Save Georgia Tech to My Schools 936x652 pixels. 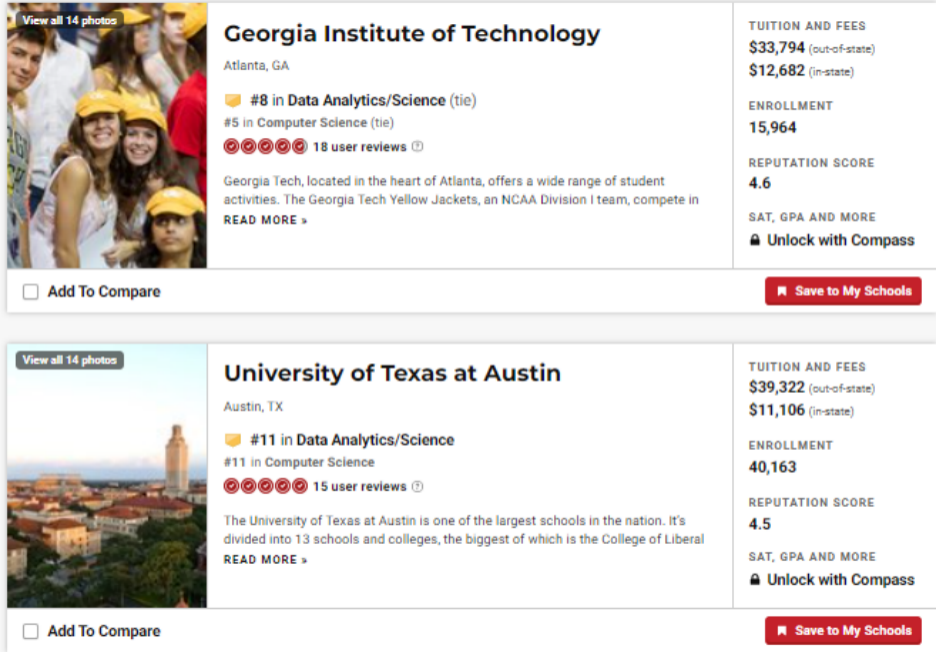pyautogui.click(x=843, y=291)
